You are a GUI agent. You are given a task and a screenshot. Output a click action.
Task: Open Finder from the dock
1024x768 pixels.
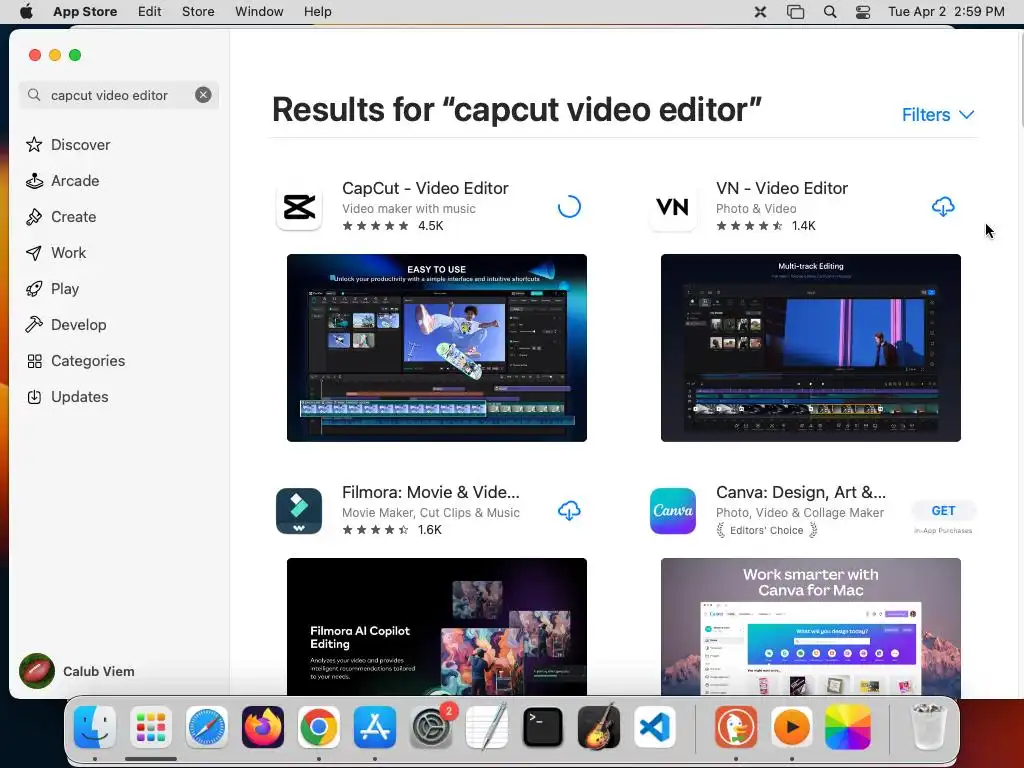95,727
